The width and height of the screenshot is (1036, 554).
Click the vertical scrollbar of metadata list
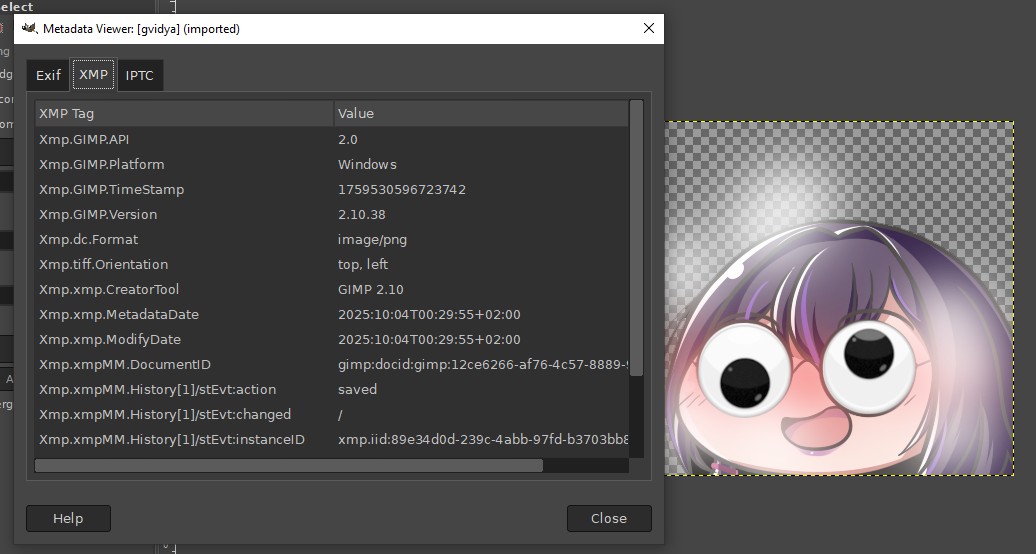tap(636, 238)
